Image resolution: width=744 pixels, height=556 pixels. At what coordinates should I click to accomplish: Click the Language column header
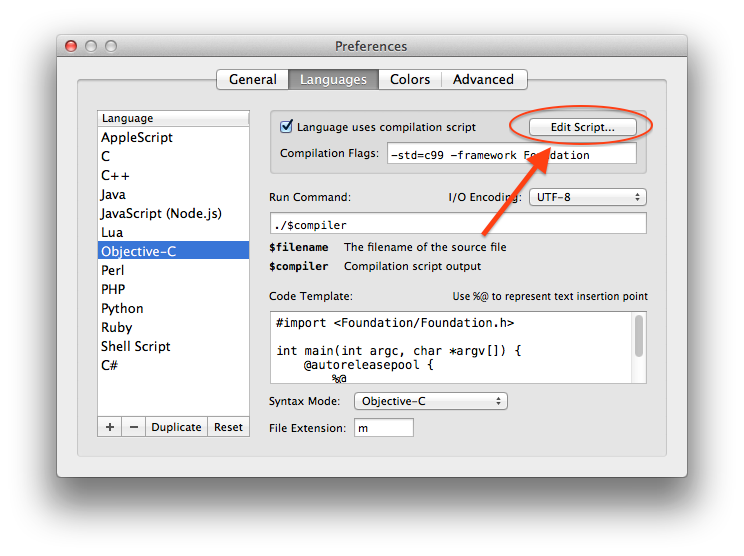click(x=173, y=118)
